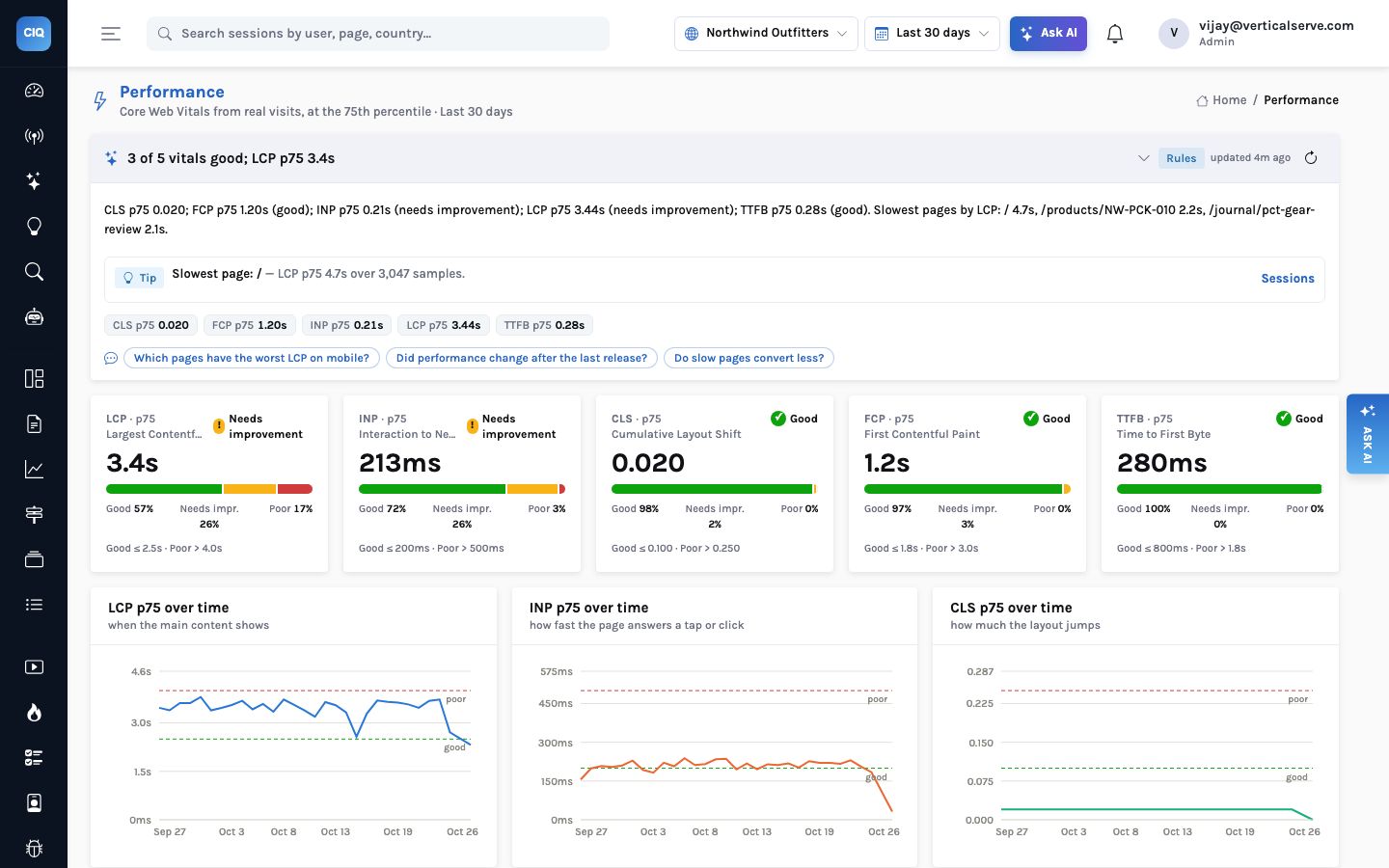
Task: Click the Ask AI button in header
Action: pyautogui.click(x=1049, y=33)
